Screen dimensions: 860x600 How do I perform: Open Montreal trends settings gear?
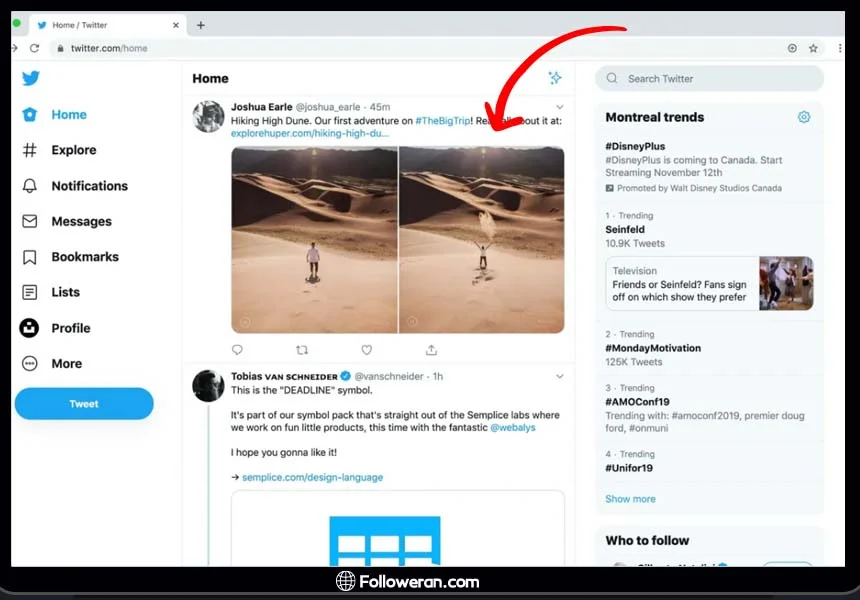804,117
